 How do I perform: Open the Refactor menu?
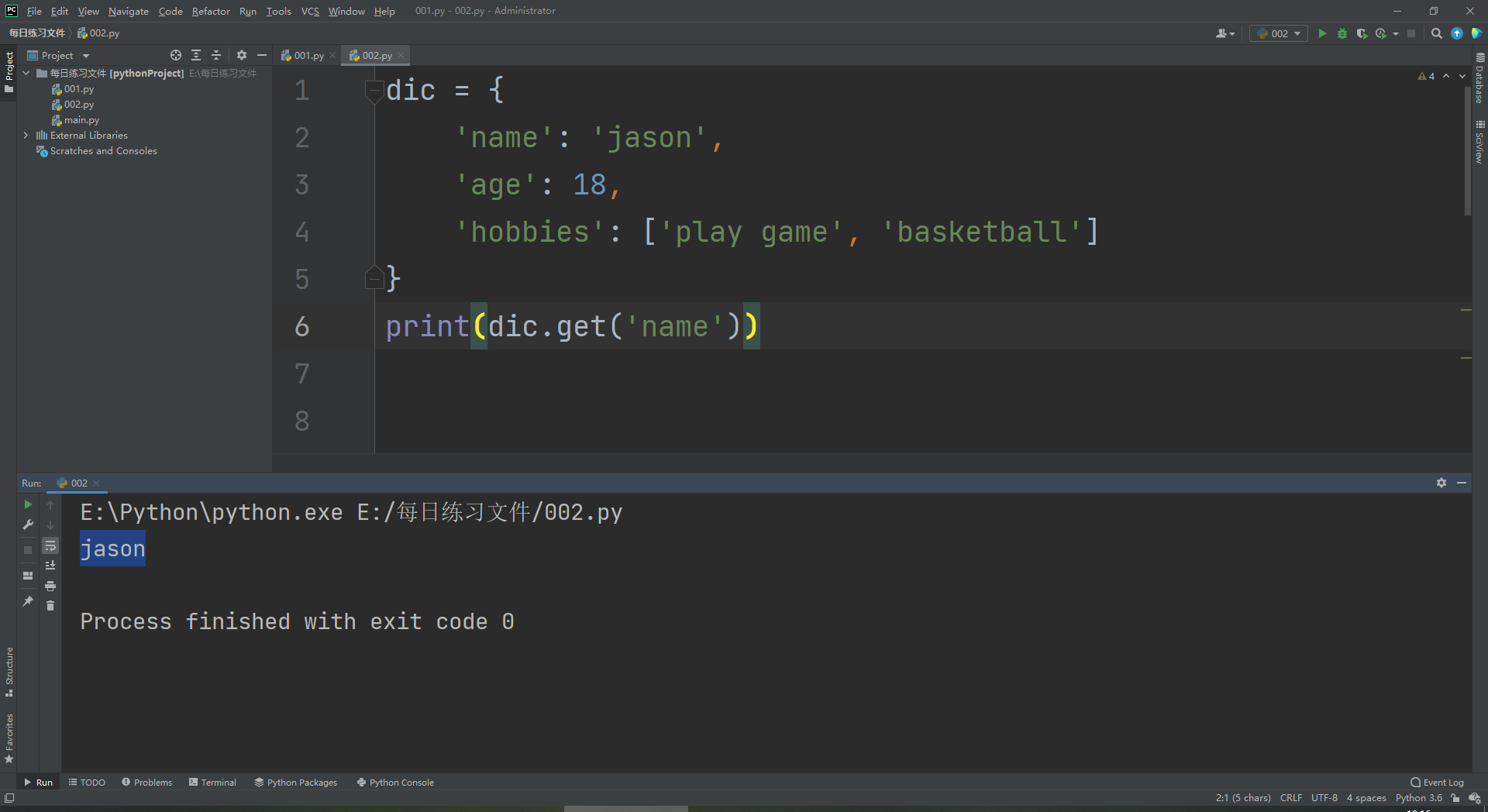[211, 11]
